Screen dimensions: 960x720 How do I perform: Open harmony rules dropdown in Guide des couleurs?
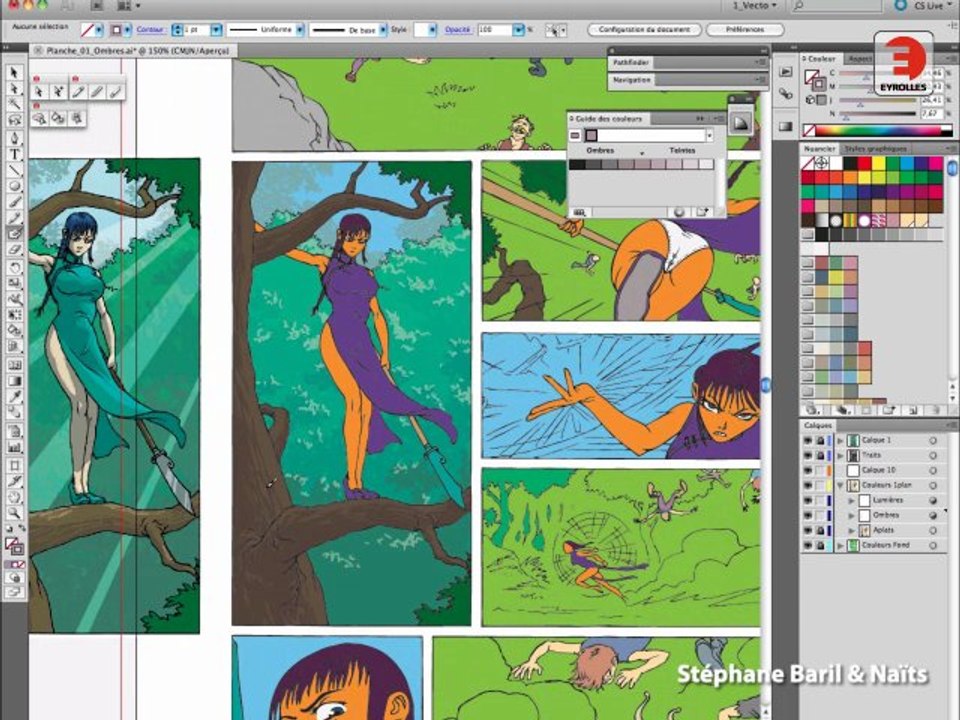(710, 135)
